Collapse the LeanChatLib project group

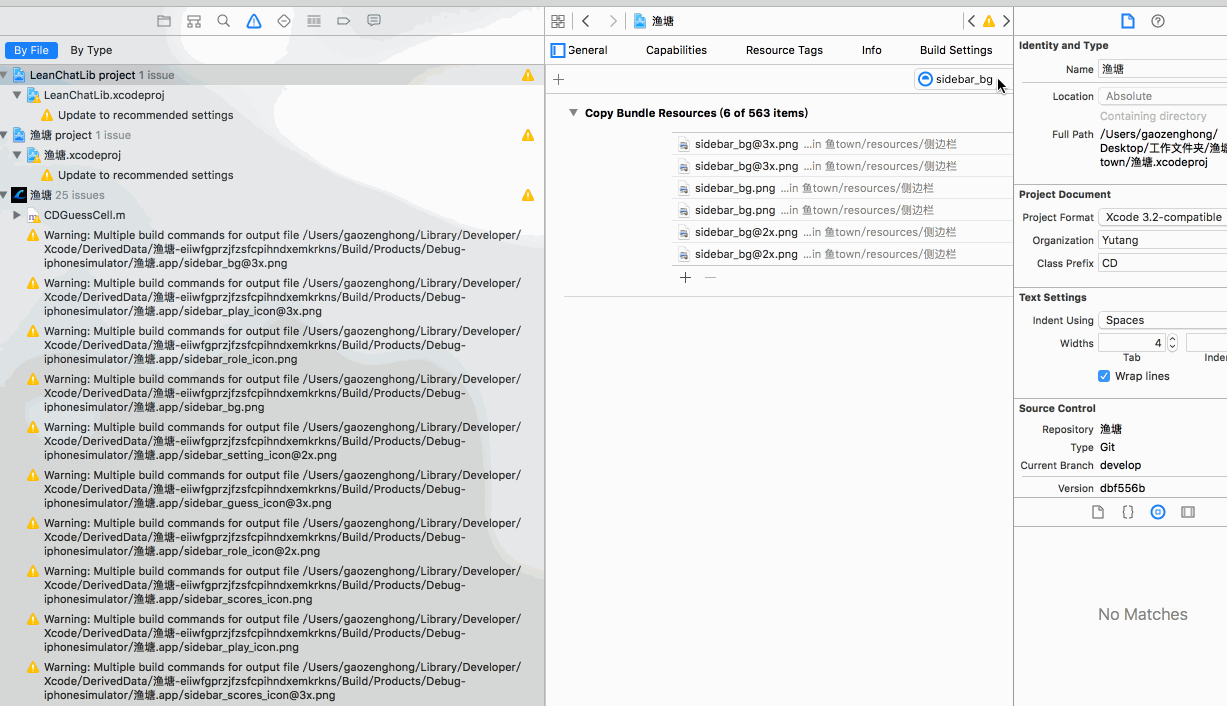5,75
